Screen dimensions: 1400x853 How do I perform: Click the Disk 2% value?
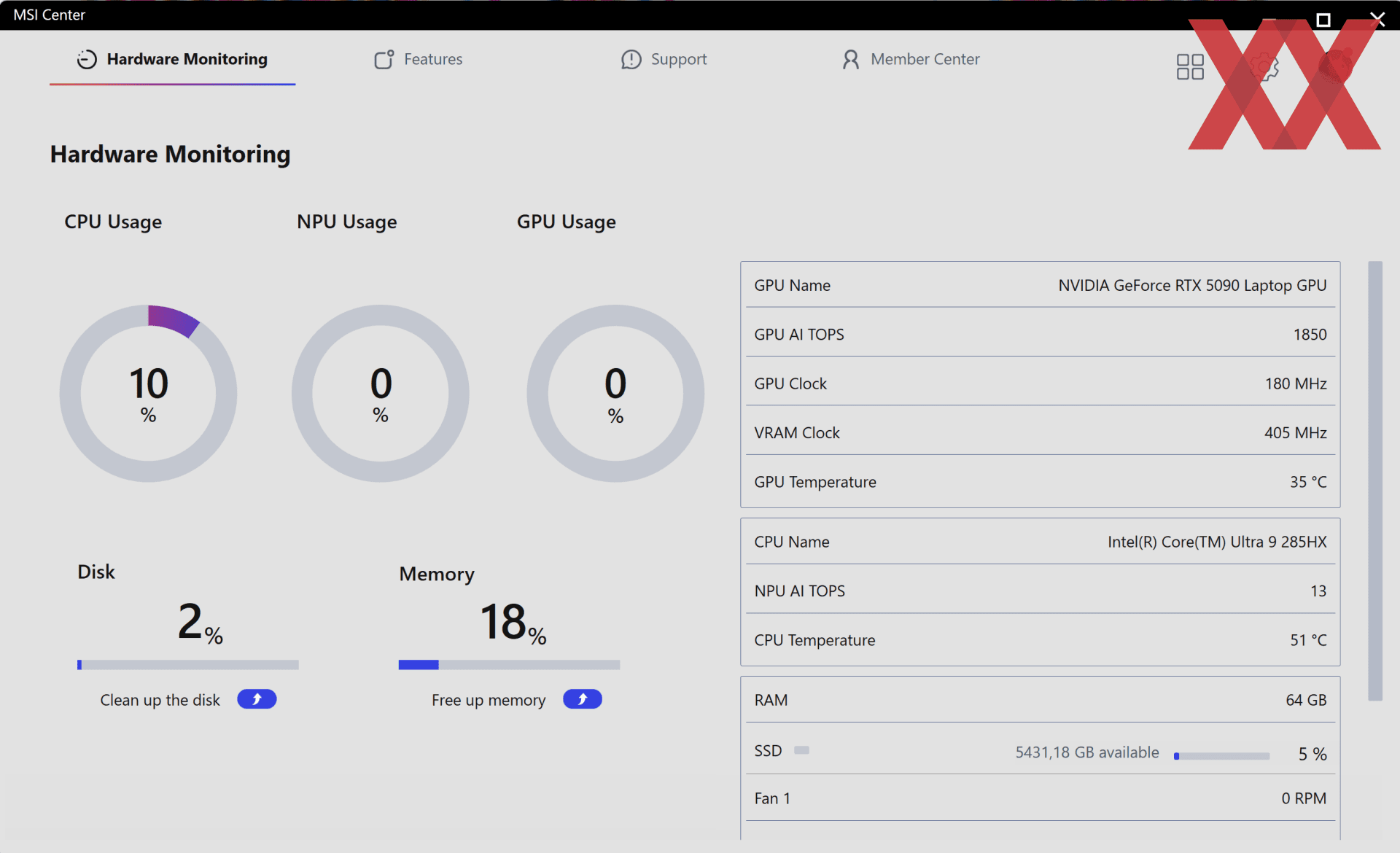click(x=200, y=622)
